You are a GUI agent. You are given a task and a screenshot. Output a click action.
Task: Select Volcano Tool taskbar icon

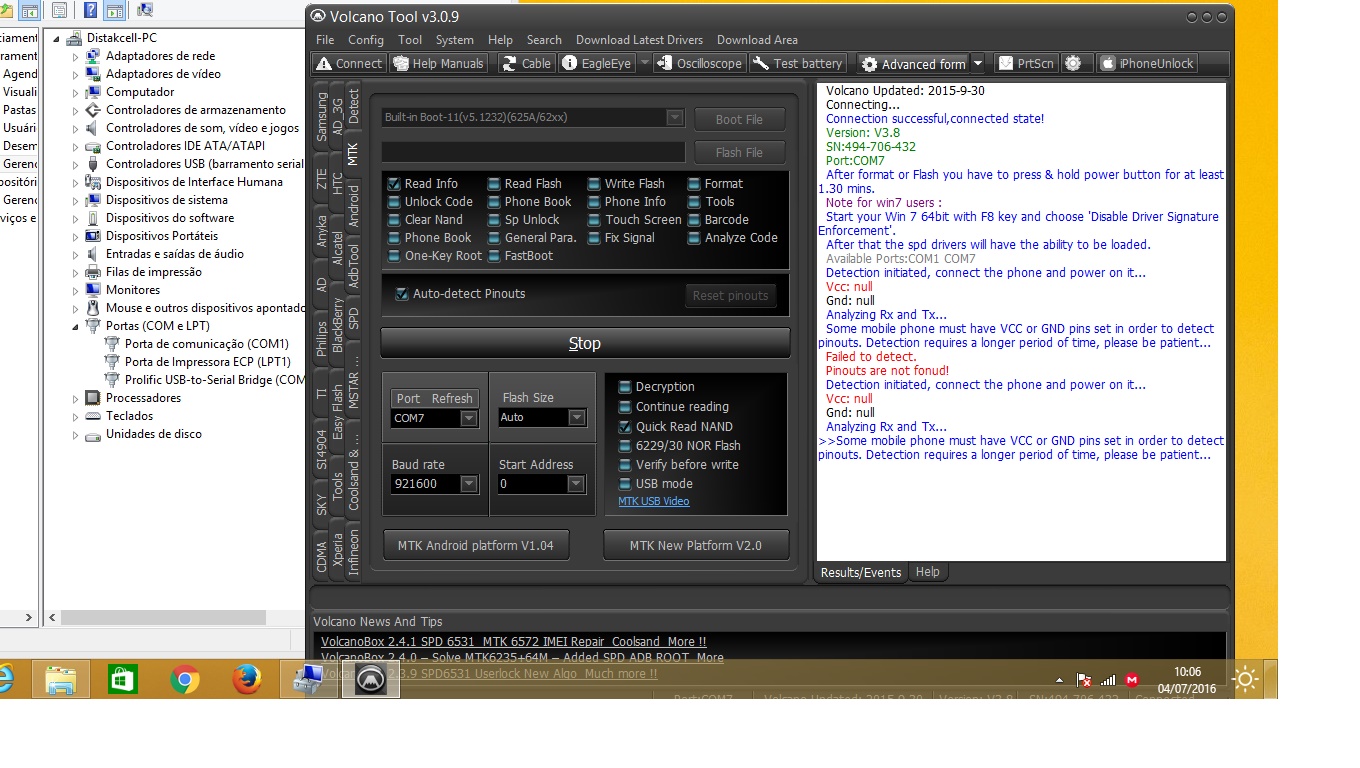[x=370, y=680]
